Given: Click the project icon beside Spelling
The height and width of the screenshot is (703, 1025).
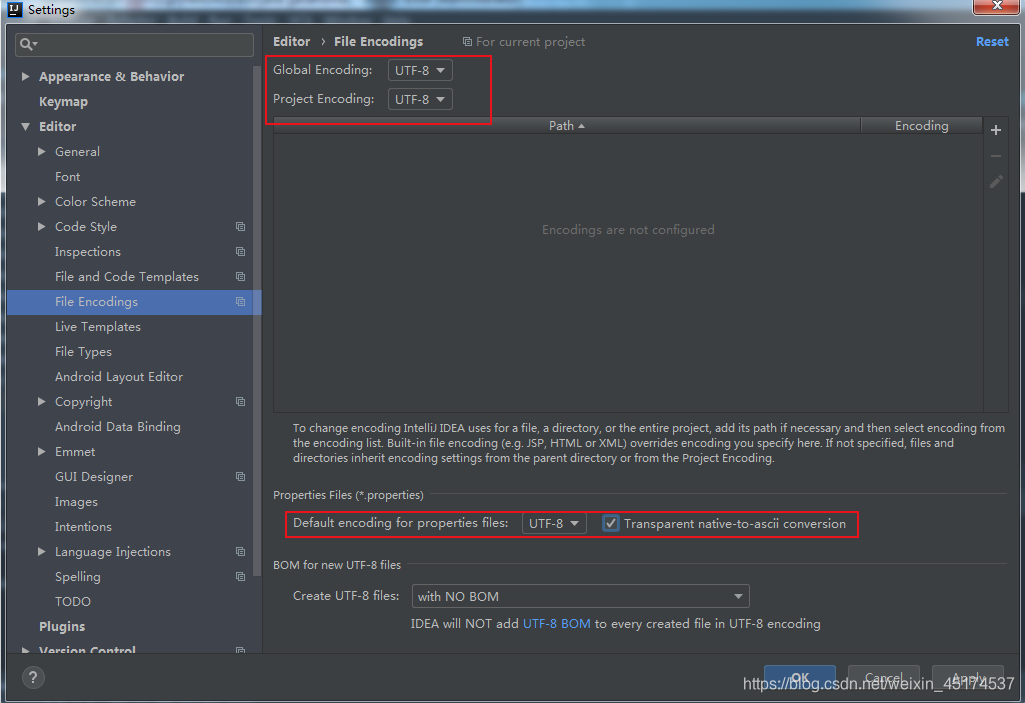Looking at the screenshot, I should (x=241, y=577).
